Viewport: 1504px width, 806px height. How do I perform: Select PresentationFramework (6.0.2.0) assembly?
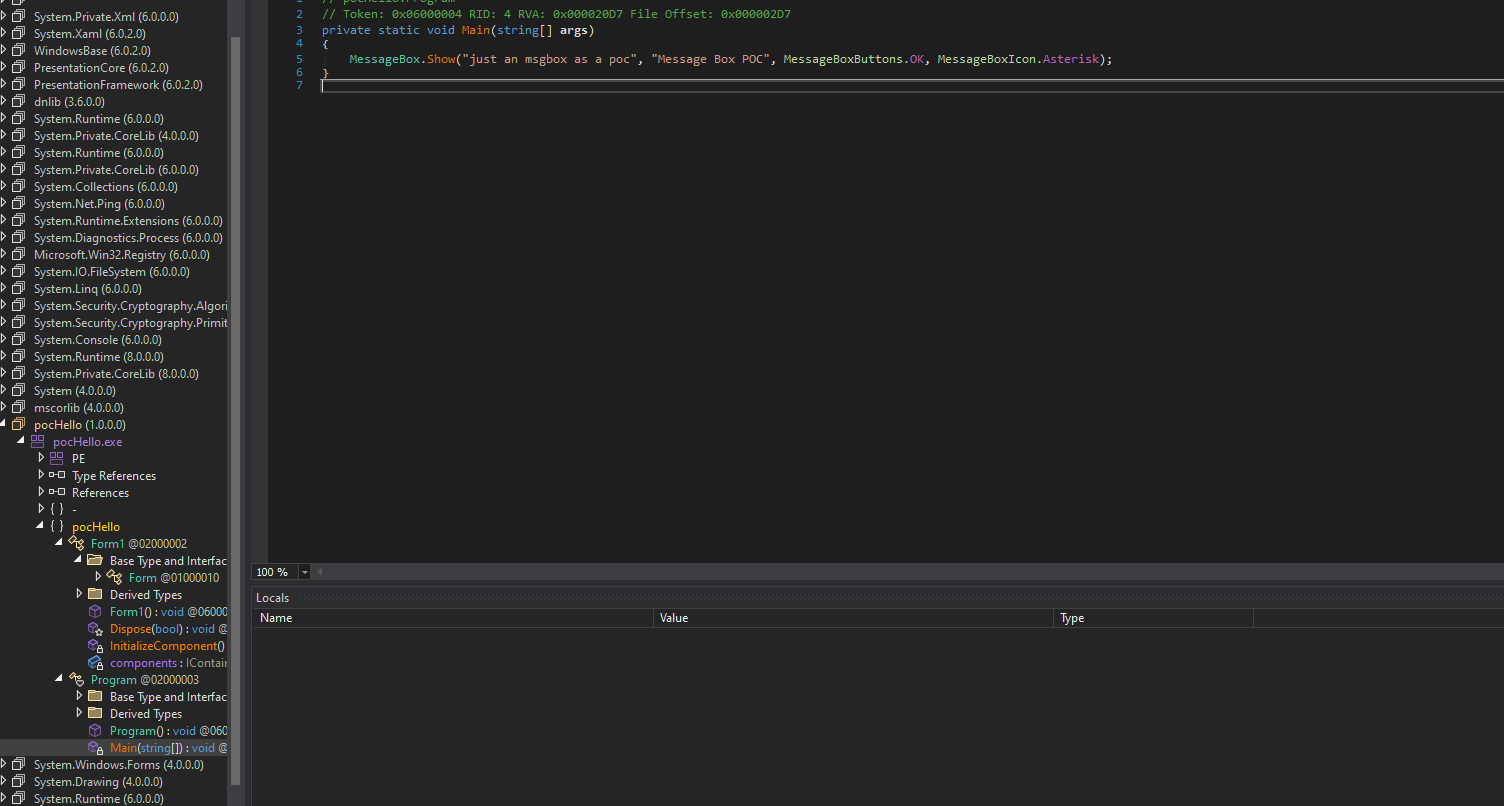(x=118, y=85)
